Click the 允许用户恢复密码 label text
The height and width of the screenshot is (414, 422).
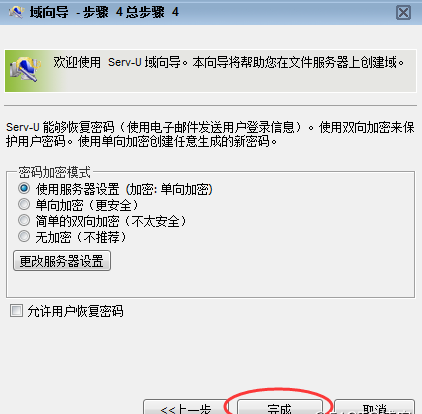pos(75,311)
